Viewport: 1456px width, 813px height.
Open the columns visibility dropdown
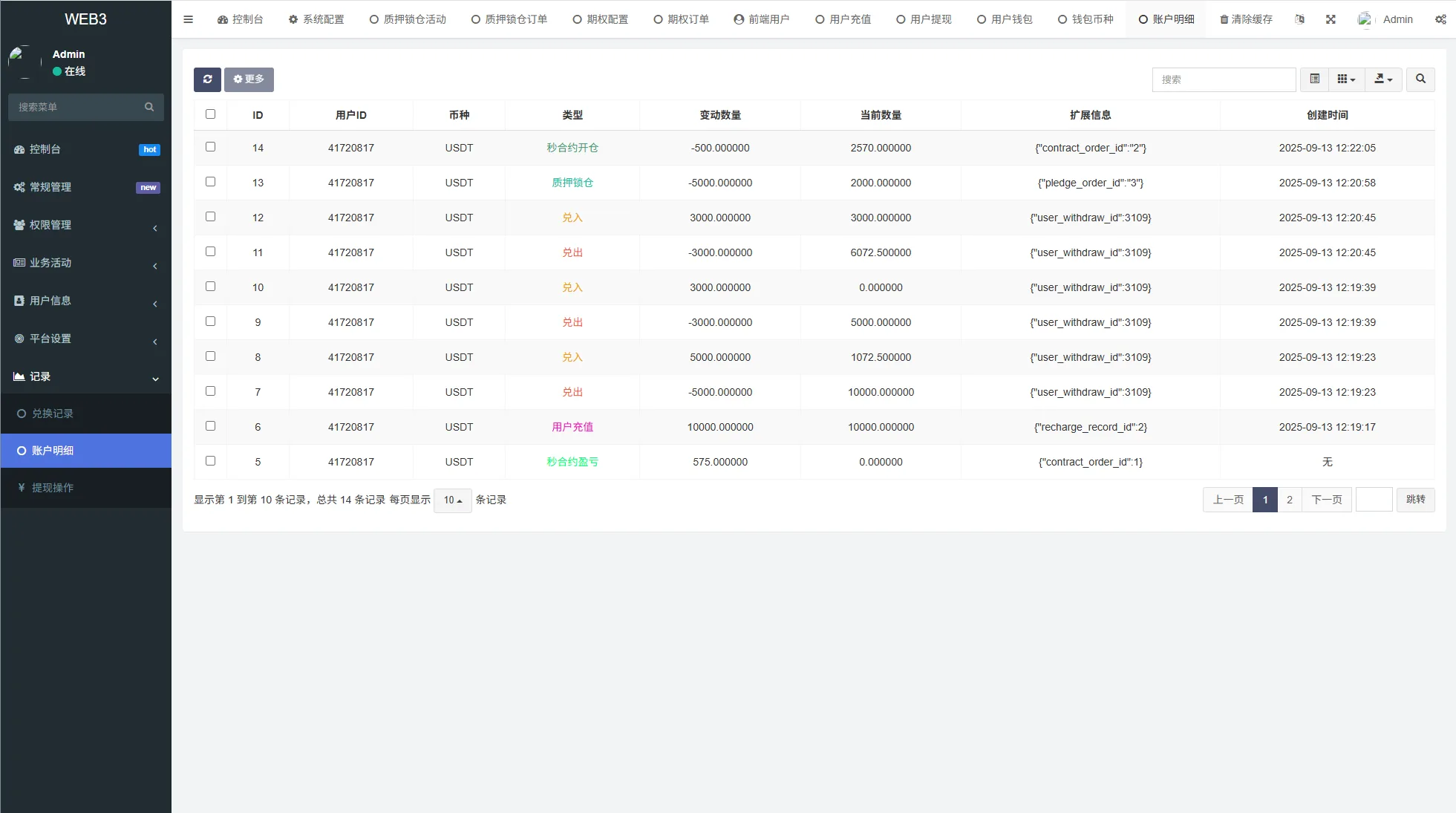click(1346, 79)
